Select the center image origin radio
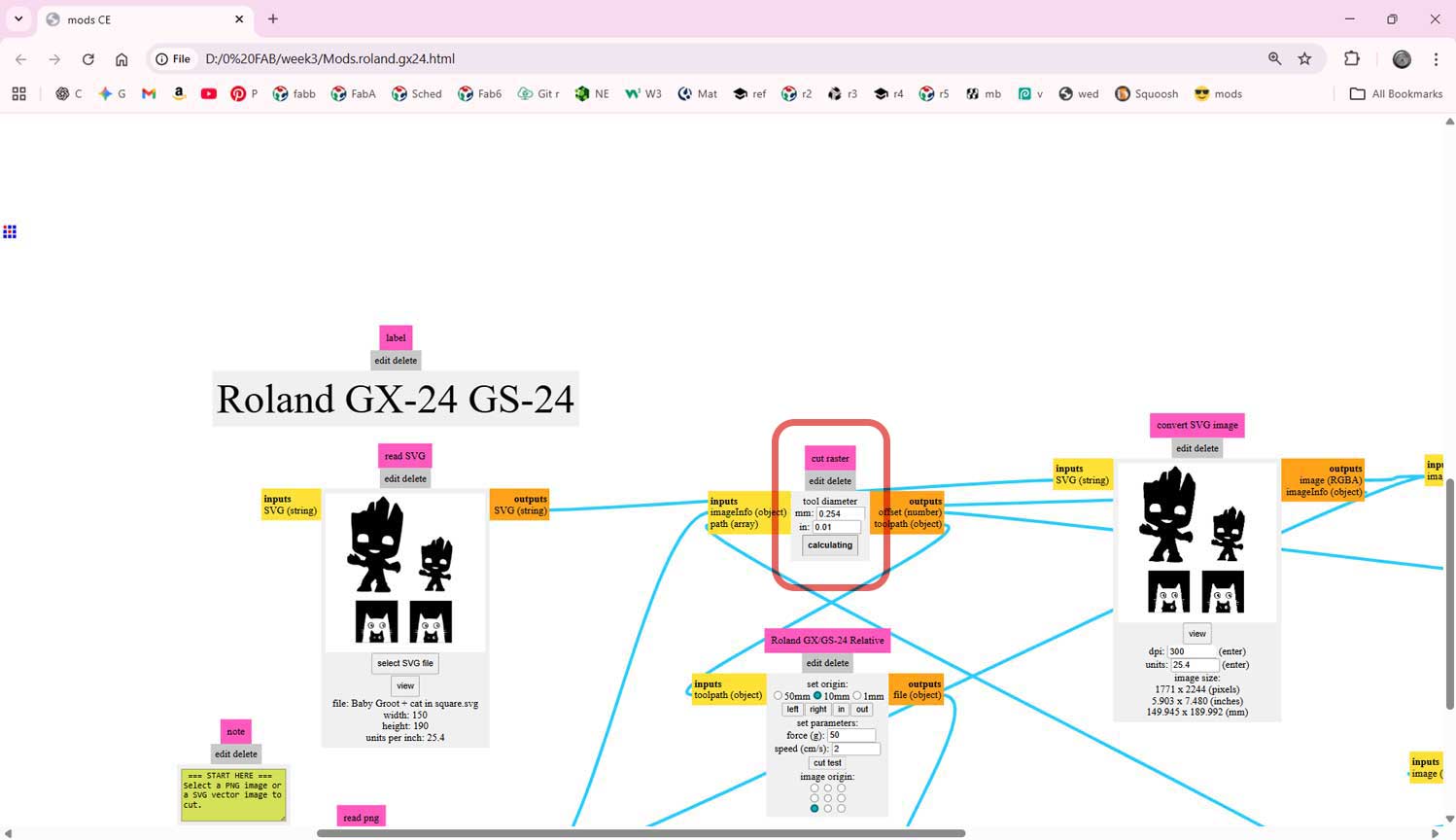1456x840 pixels. click(x=828, y=798)
